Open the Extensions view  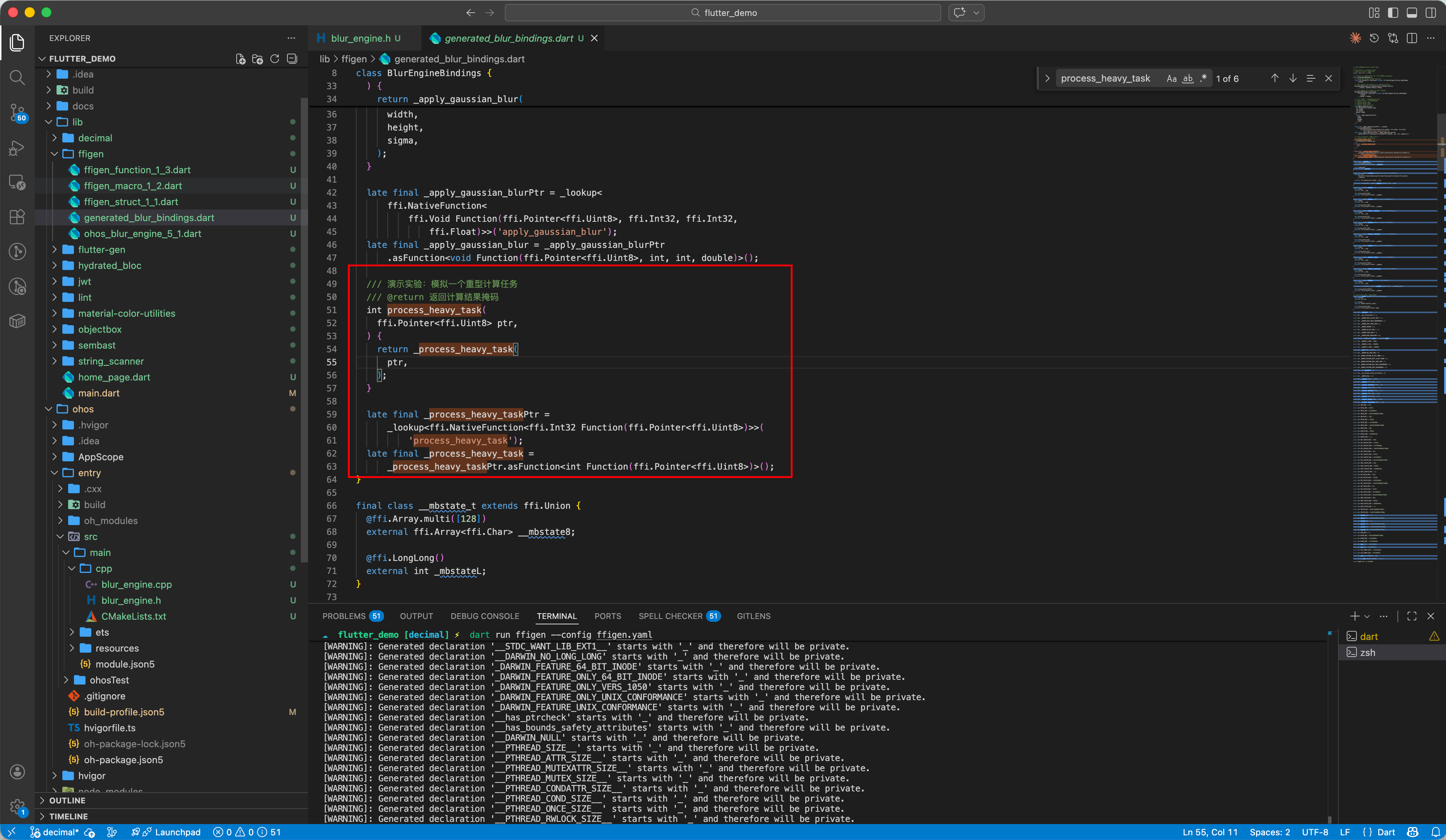click(17, 217)
